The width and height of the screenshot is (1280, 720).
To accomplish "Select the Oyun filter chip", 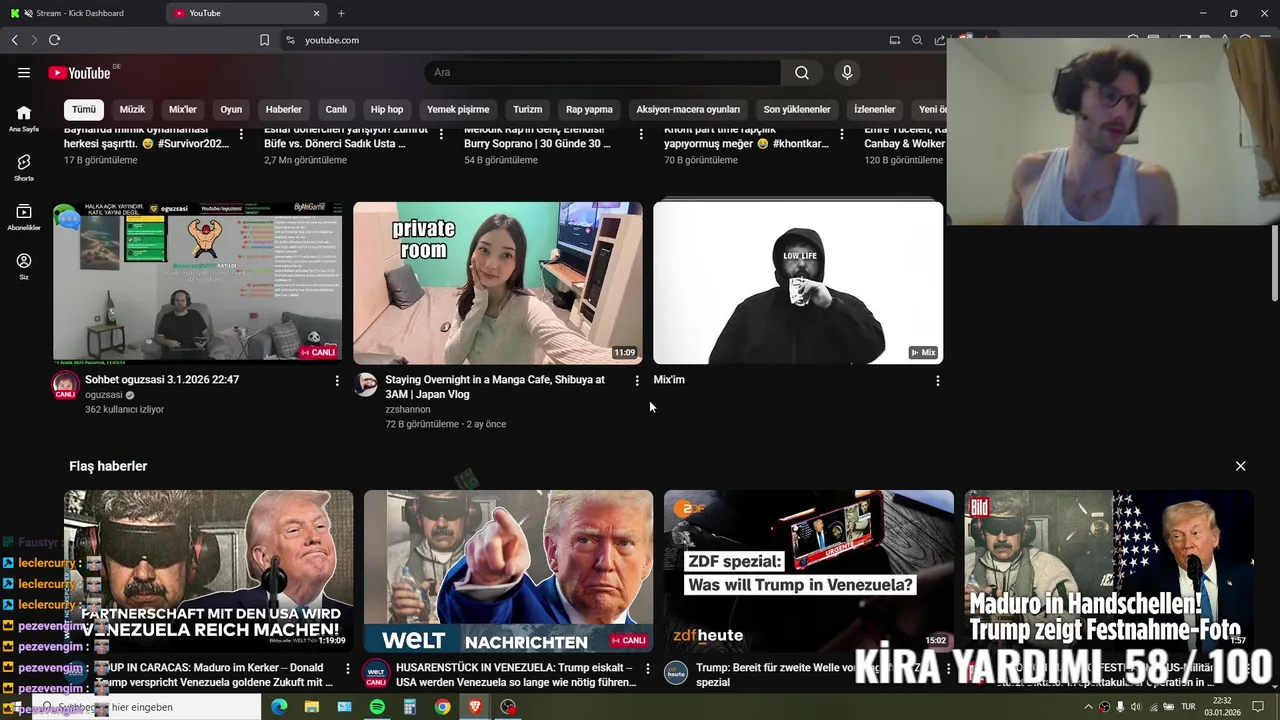I will 231,110.
